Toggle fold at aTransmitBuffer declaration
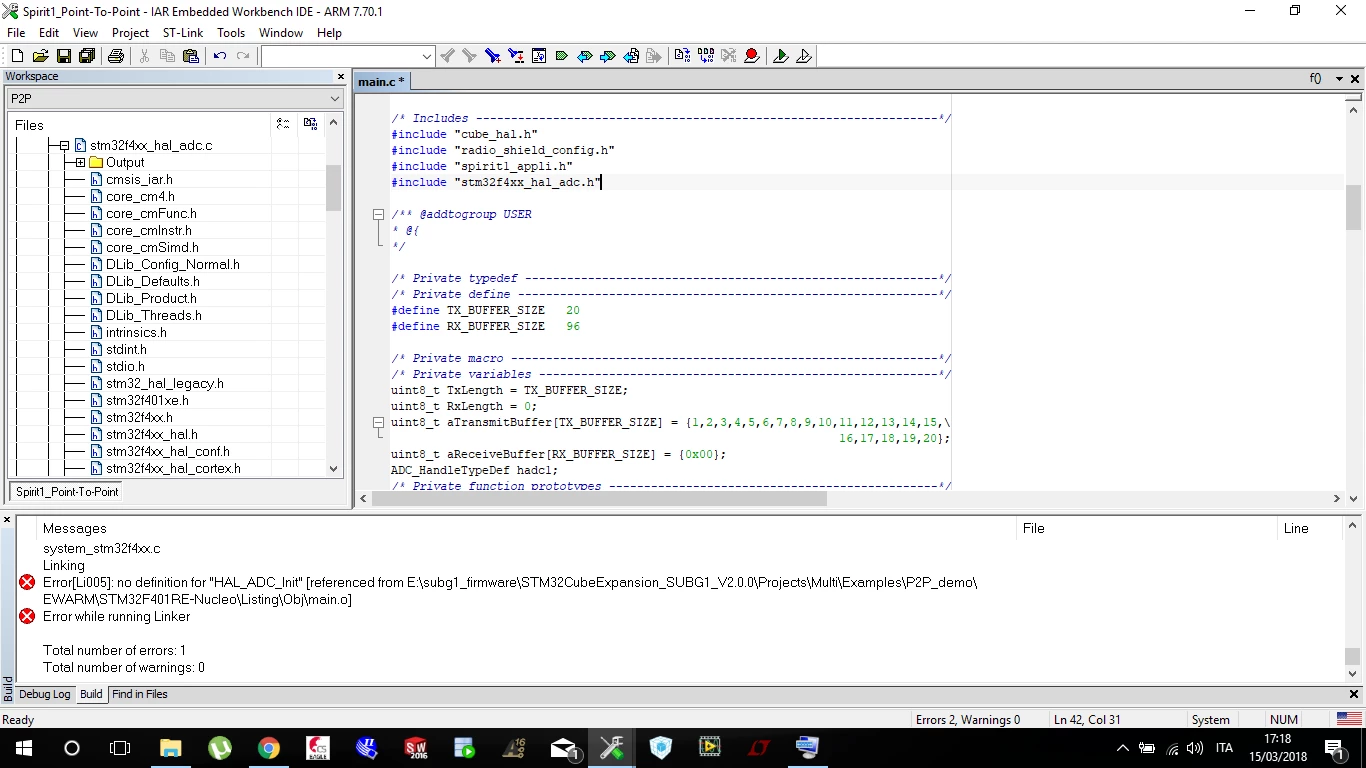 [x=378, y=422]
